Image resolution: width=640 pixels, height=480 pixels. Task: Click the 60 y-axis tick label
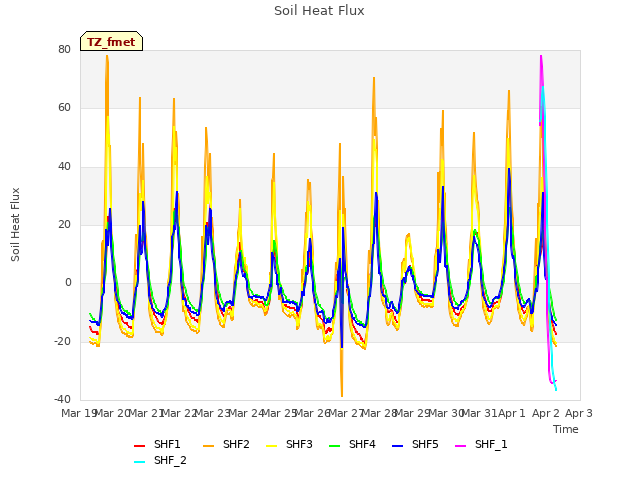(x=64, y=108)
